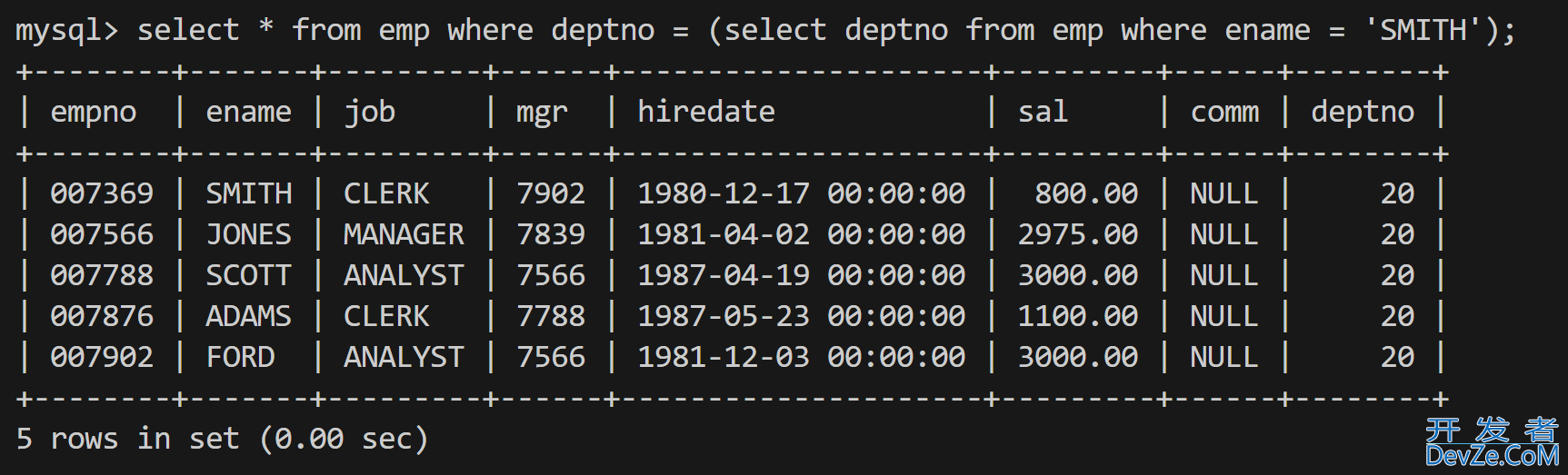Viewport: 1568px width, 475px height.
Task: Click the job column header
Action: click(369, 113)
